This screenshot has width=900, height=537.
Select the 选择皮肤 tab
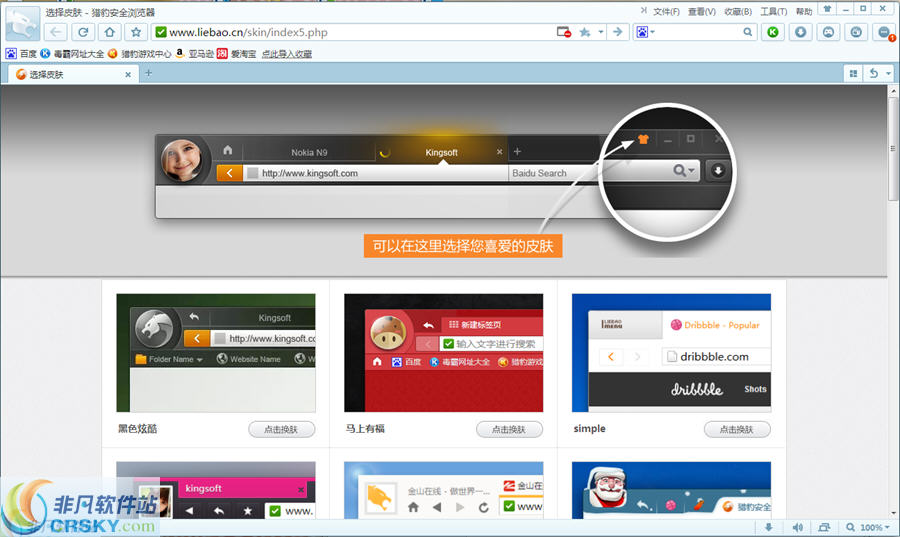pos(71,74)
